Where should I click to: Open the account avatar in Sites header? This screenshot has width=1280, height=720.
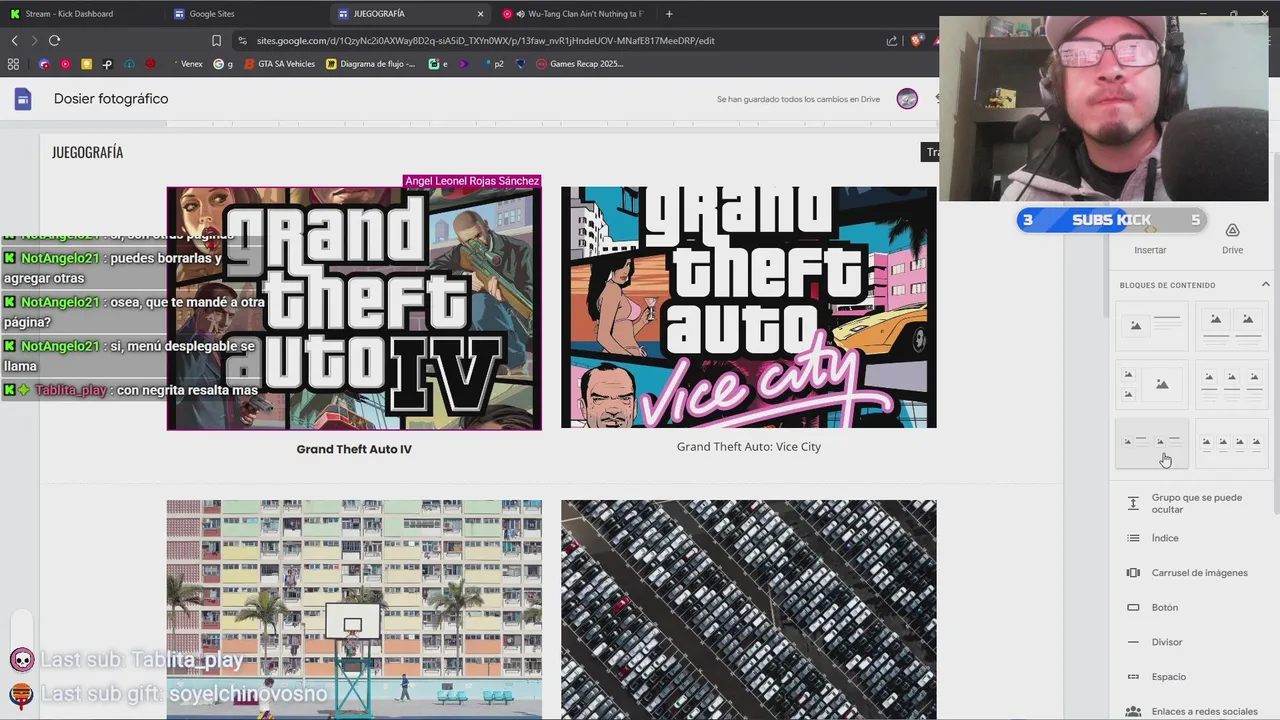point(907,99)
